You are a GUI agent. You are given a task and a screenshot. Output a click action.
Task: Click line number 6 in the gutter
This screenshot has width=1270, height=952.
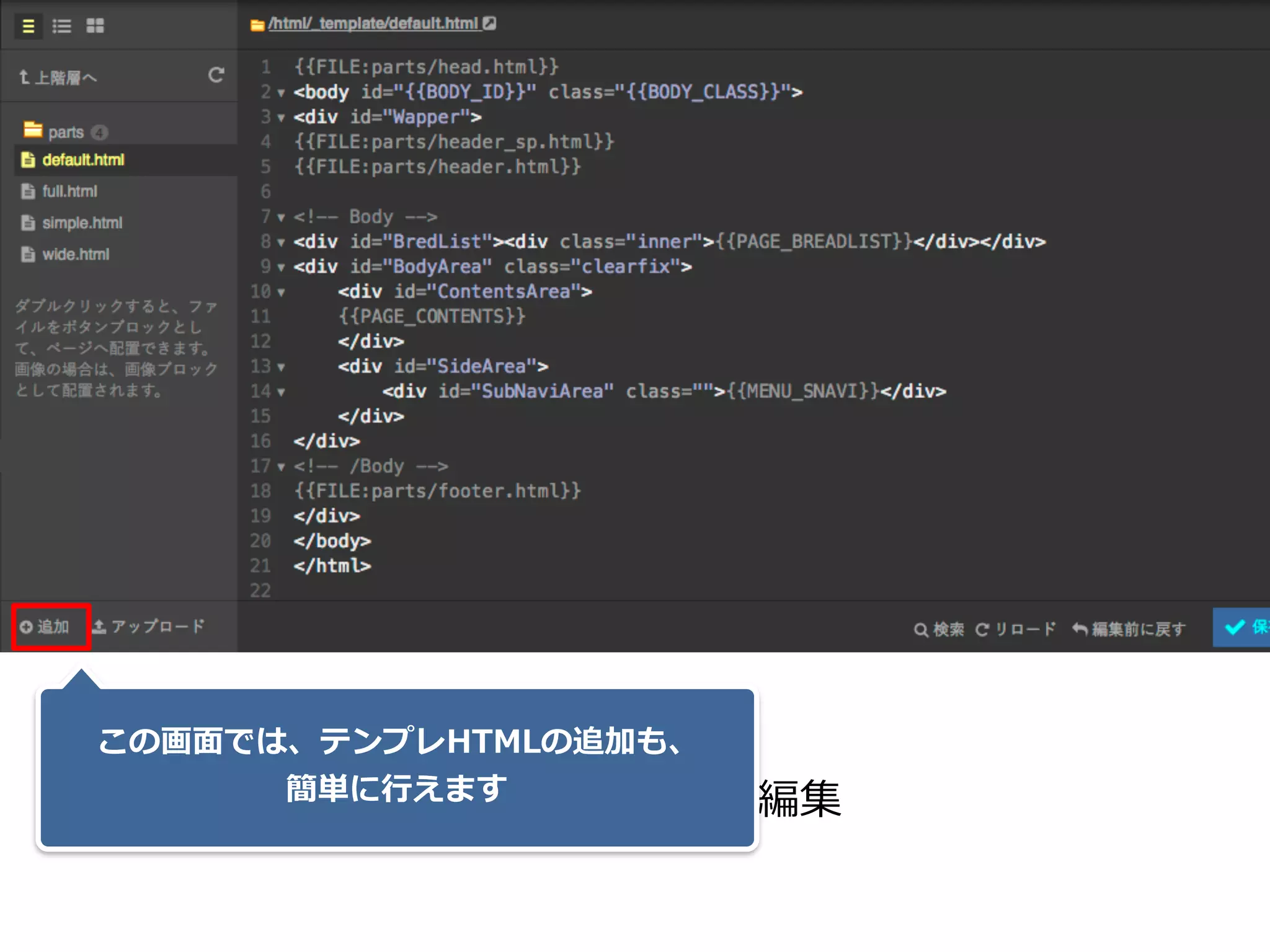(x=265, y=192)
